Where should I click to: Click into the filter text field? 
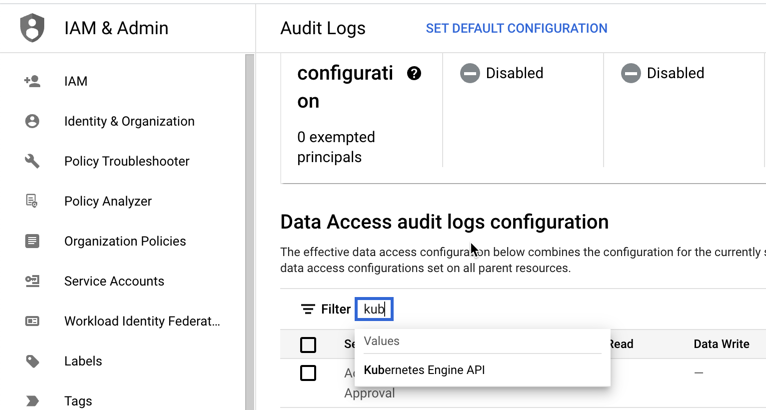pos(375,310)
